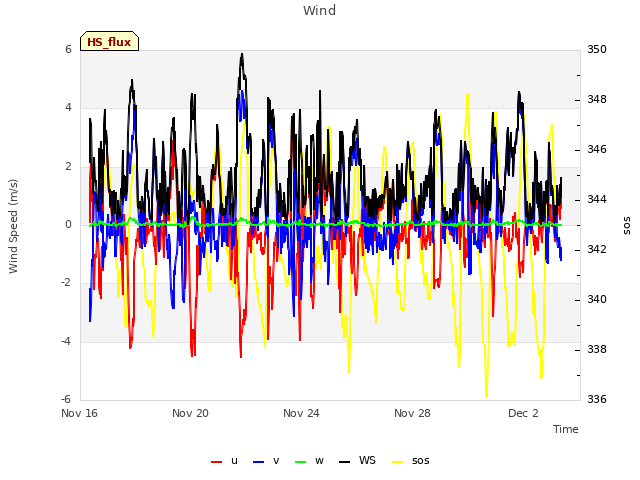Image resolution: width=640 pixels, height=480 pixels.
Task: Click the Nov 20 tick label
Action: coord(190,413)
